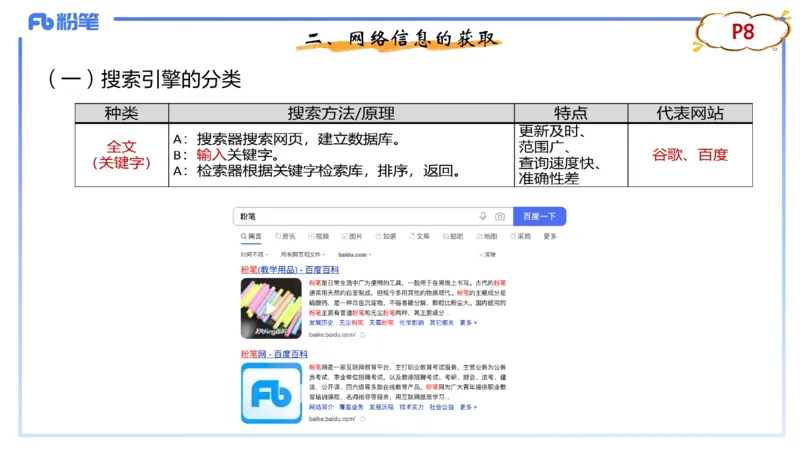Open the baidu.com site filter dropdown

(x=355, y=255)
